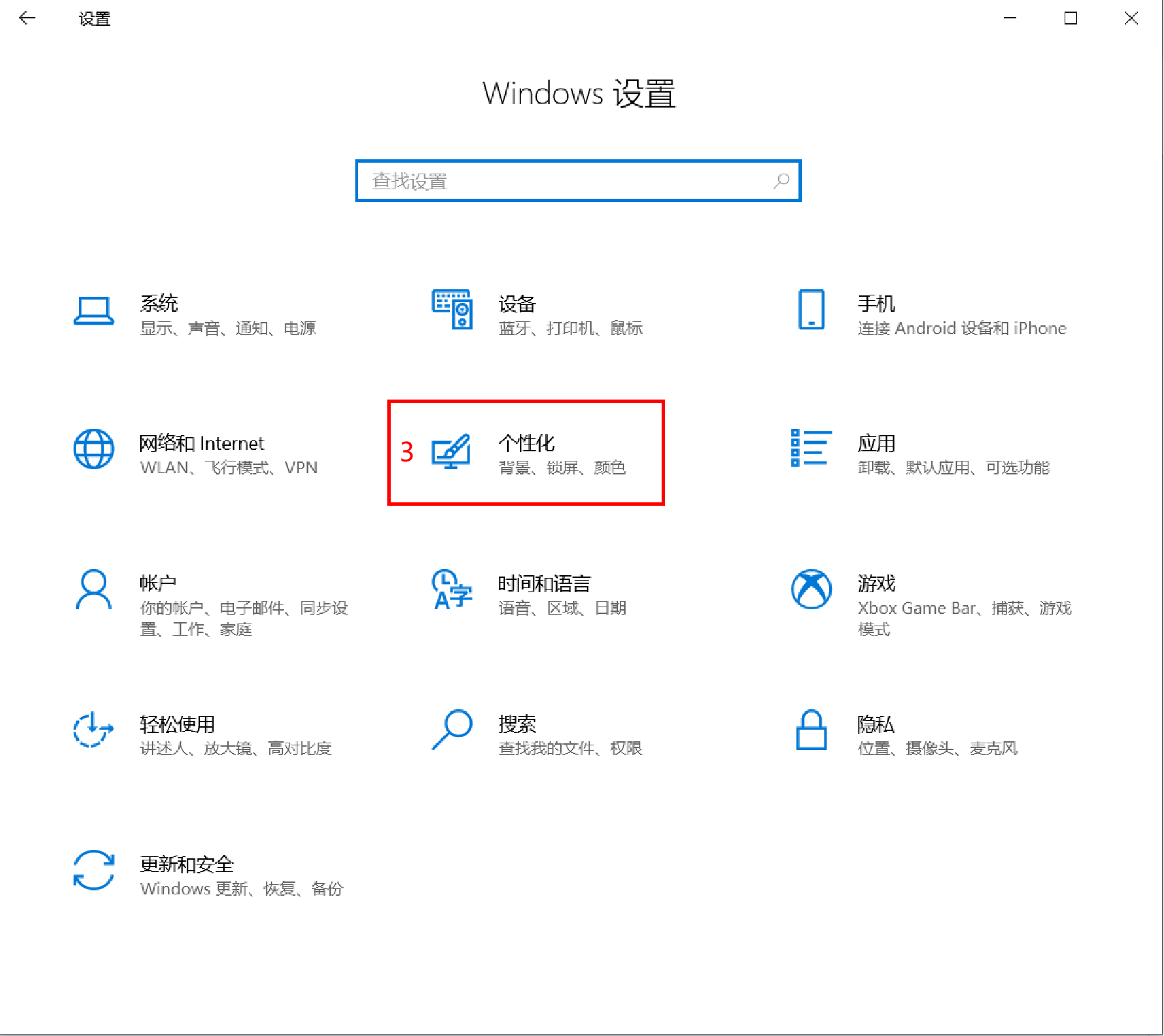Click the 隐私 settings title text

tap(875, 724)
